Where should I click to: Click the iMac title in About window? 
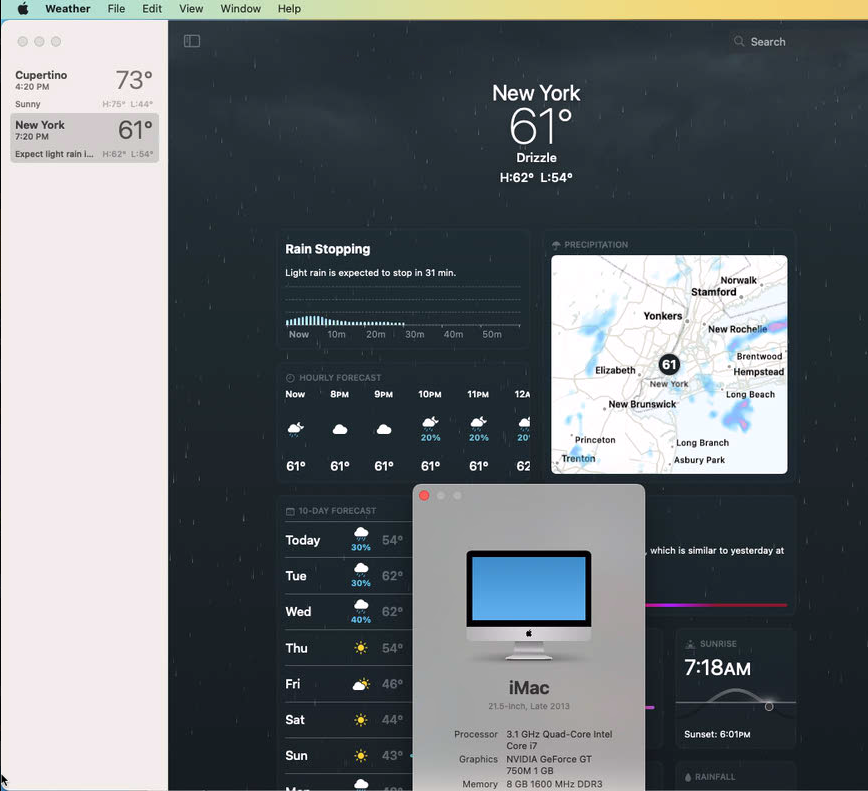tap(529, 687)
